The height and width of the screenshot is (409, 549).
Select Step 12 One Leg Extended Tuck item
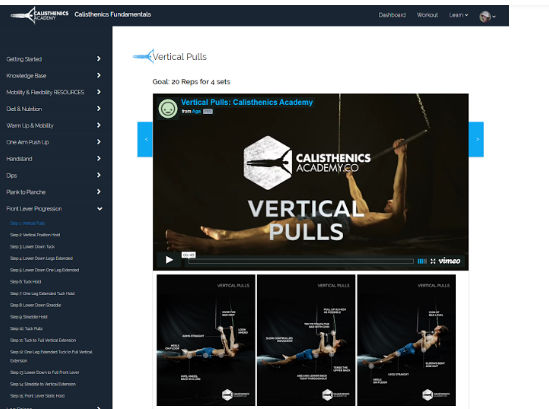51,356
